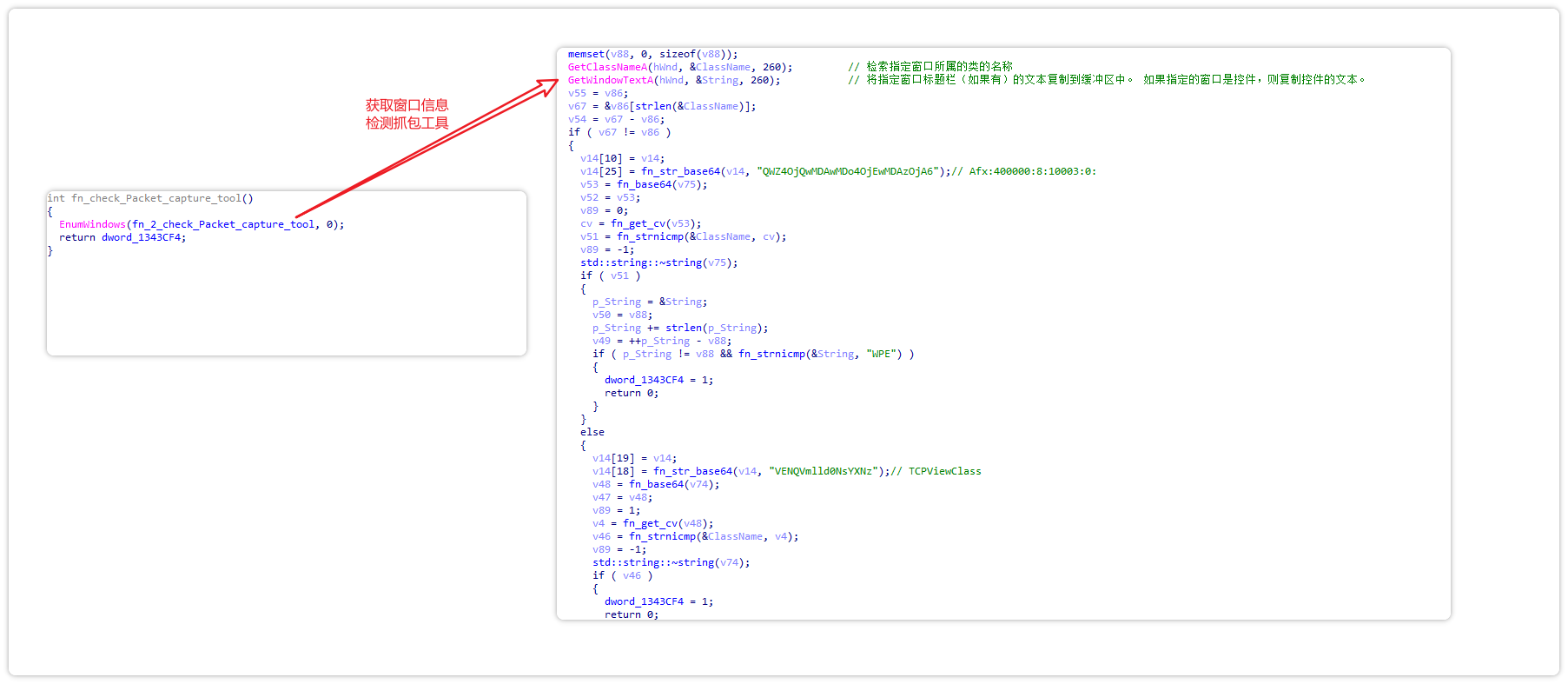The height and width of the screenshot is (684, 1568).
Task: Select fn_2_check_Packet_capture_tool callback argument
Action: click(x=223, y=224)
